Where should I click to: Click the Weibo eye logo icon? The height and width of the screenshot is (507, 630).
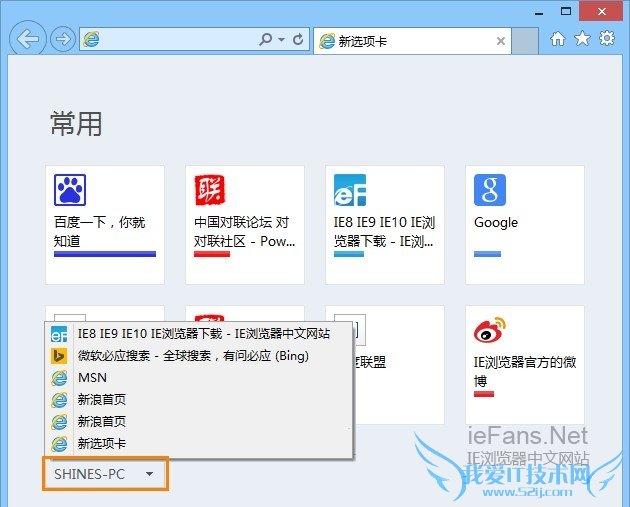489,330
